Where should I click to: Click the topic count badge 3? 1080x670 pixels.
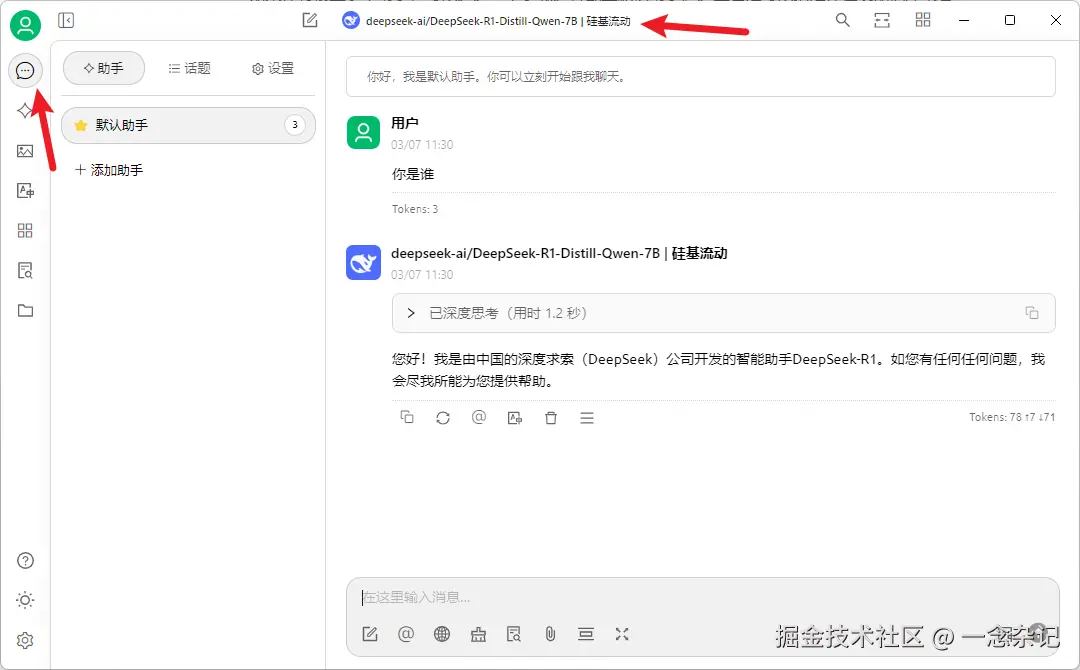(x=295, y=125)
